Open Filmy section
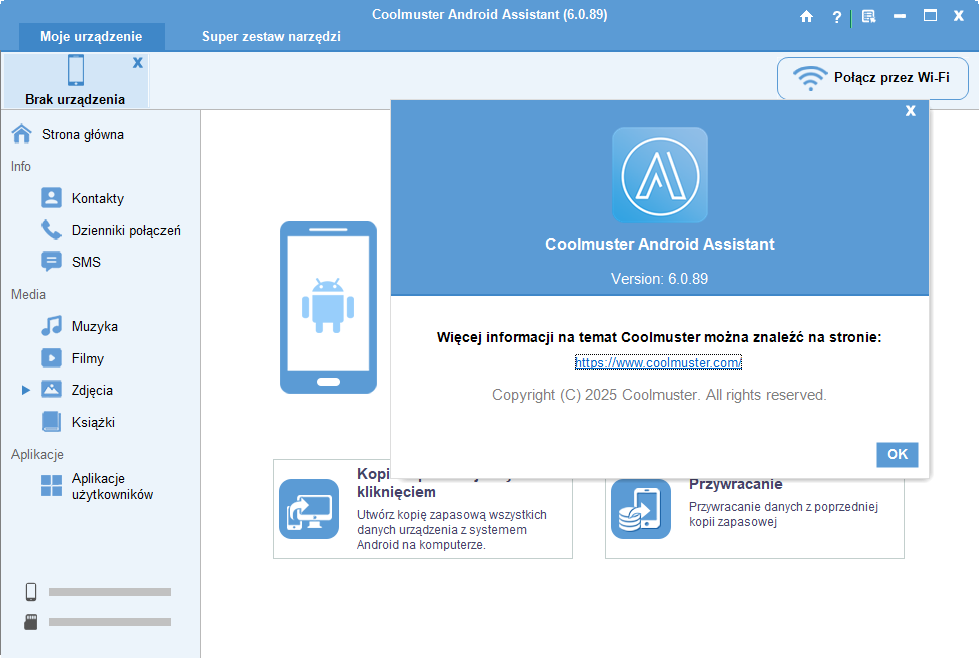Image resolution: width=979 pixels, height=659 pixels. point(87,359)
